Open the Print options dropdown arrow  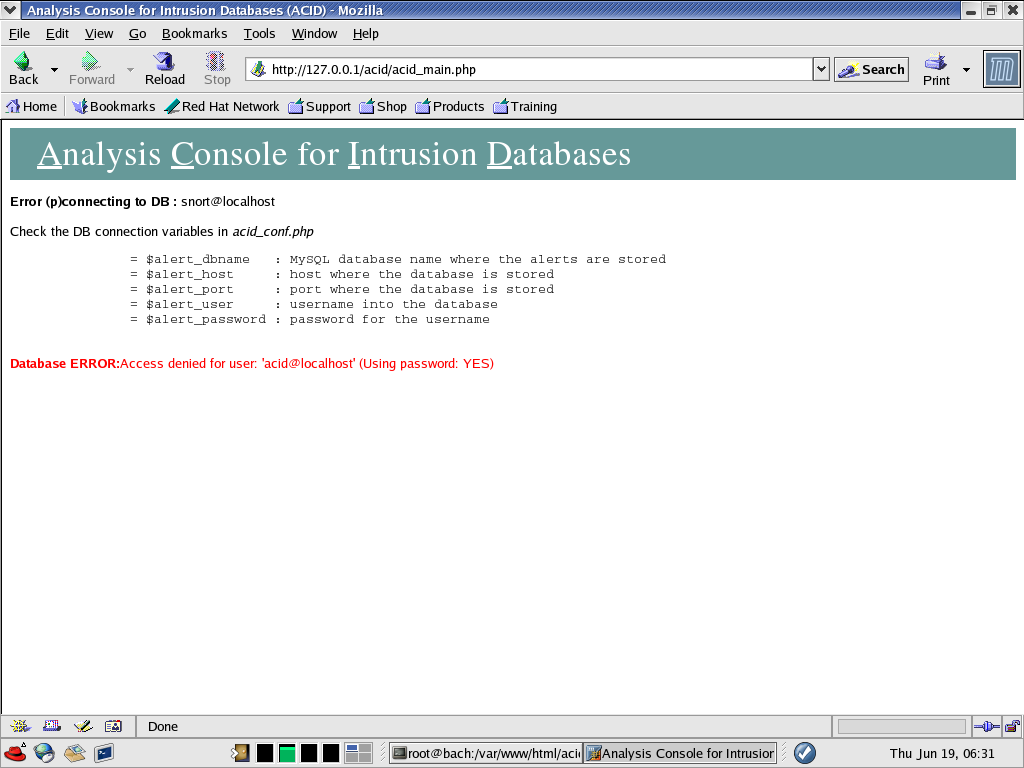[x=967, y=70]
